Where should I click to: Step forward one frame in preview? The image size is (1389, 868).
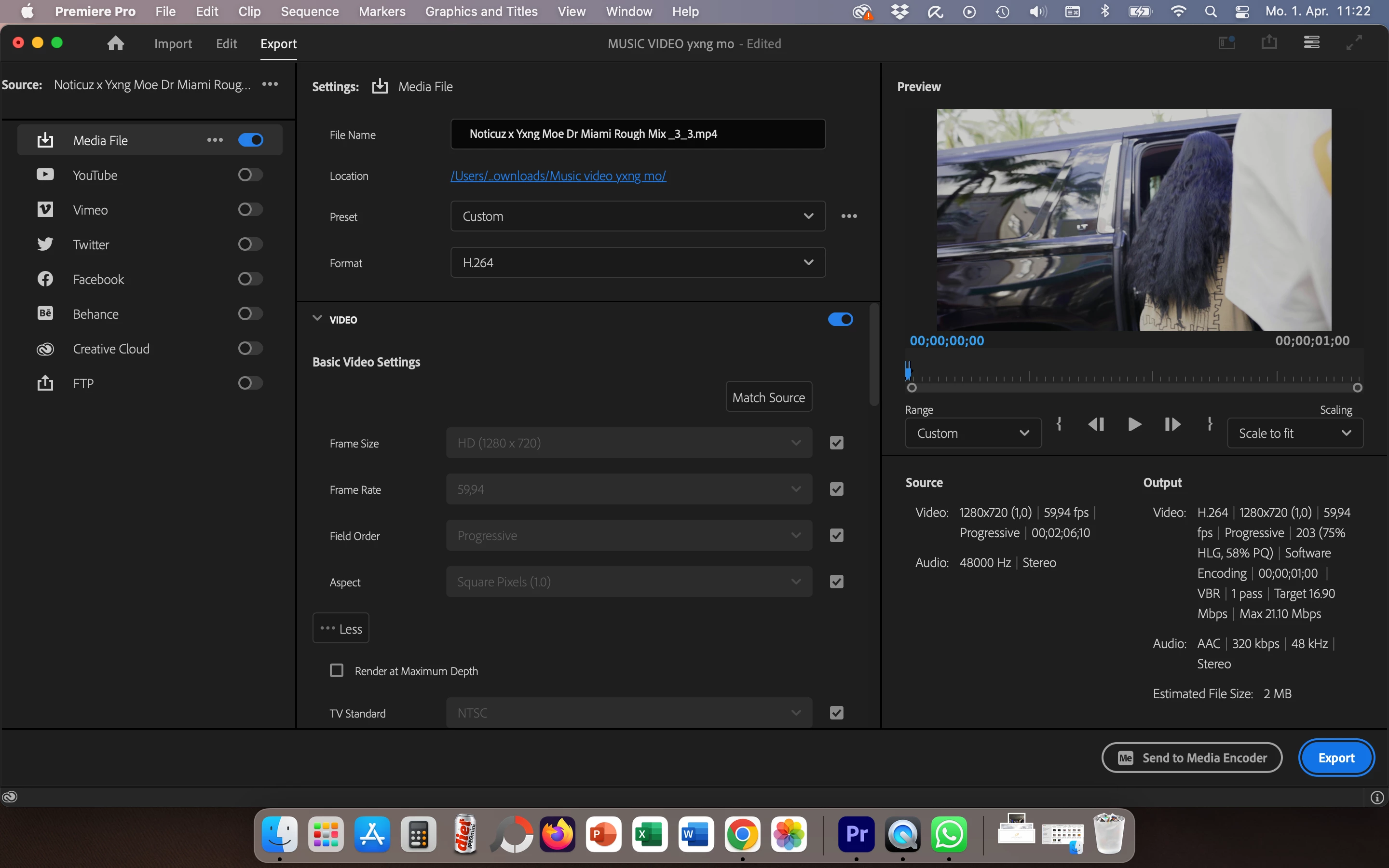point(1172,424)
